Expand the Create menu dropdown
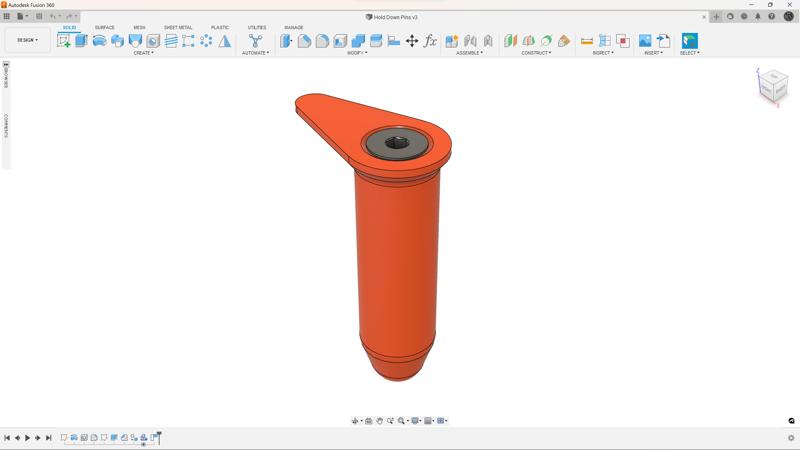 point(143,53)
